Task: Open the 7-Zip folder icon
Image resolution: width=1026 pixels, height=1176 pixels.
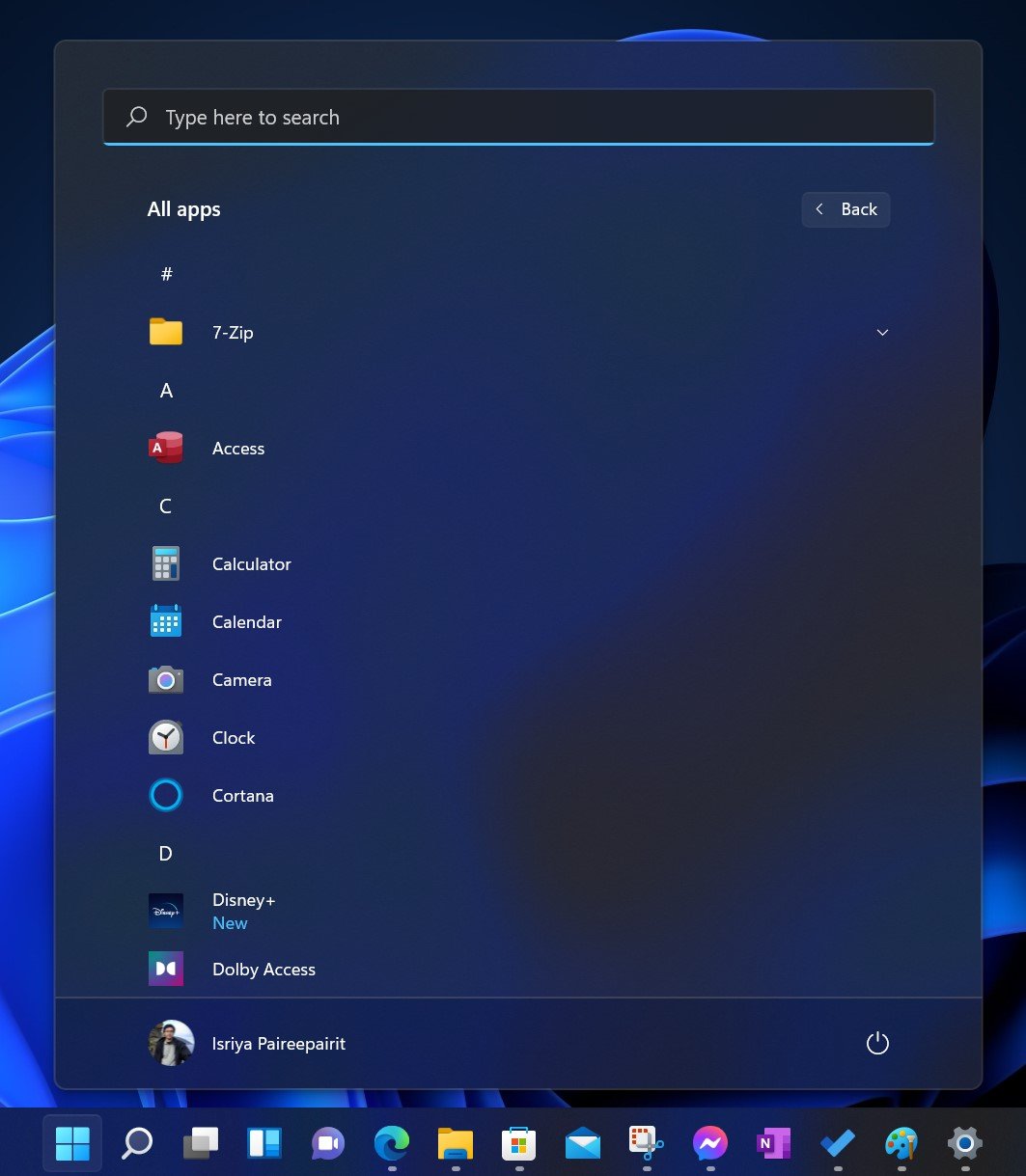Action: tap(166, 332)
